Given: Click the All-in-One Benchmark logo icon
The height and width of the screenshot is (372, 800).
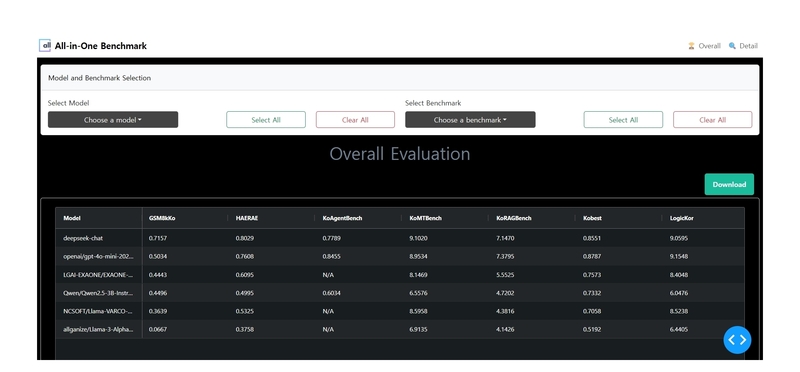Looking at the screenshot, I should pos(45,45).
